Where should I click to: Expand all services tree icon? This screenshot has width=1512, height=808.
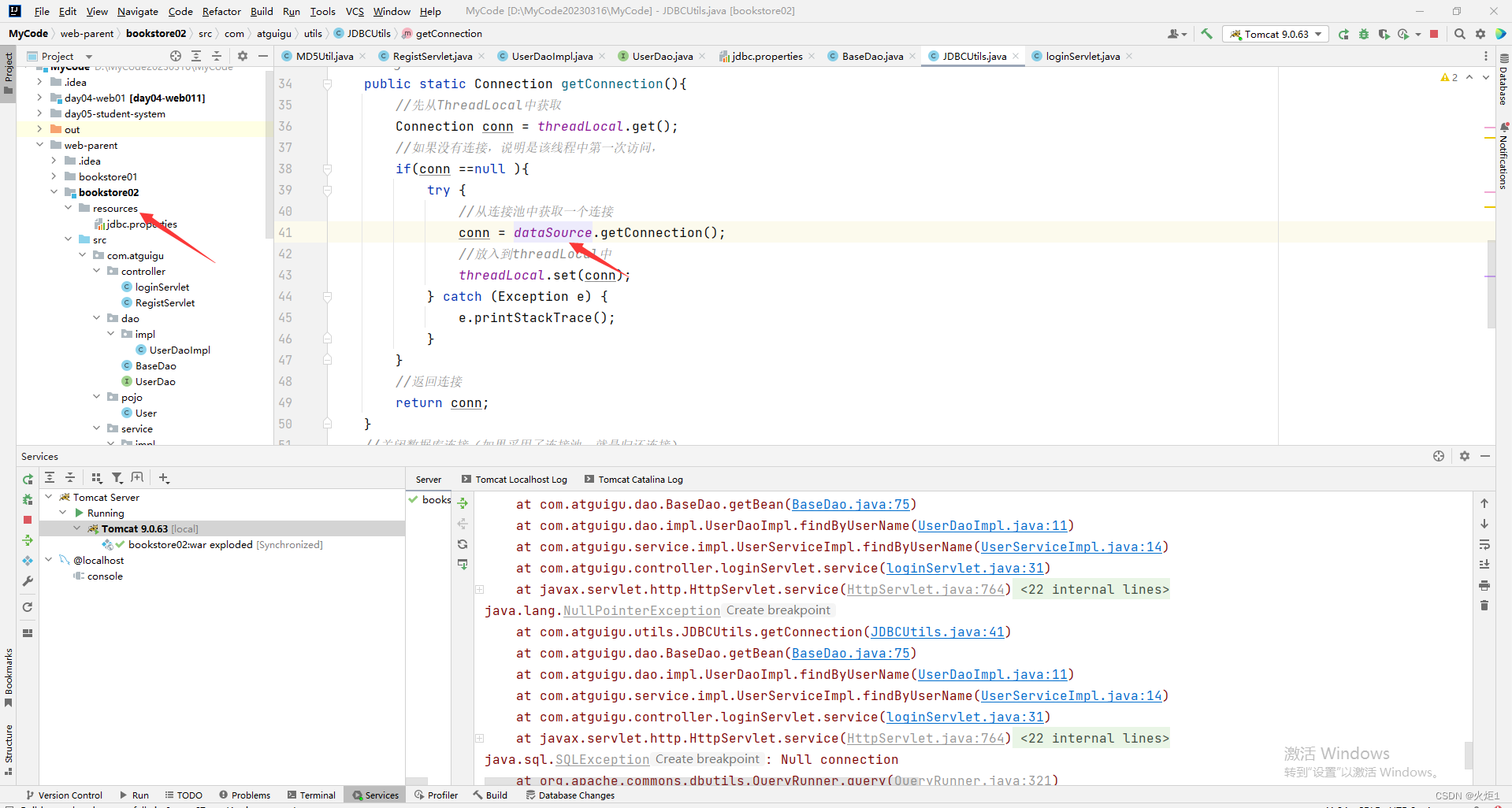click(50, 477)
